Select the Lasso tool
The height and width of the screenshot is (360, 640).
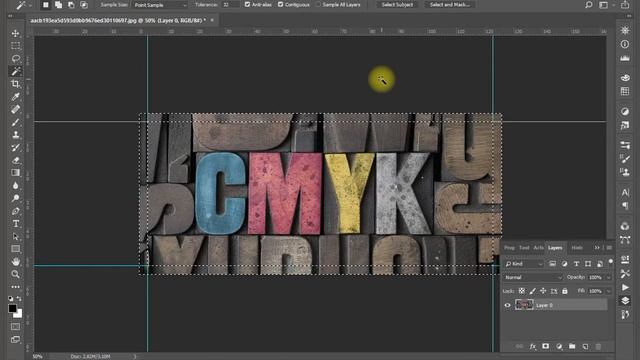click(x=16, y=58)
